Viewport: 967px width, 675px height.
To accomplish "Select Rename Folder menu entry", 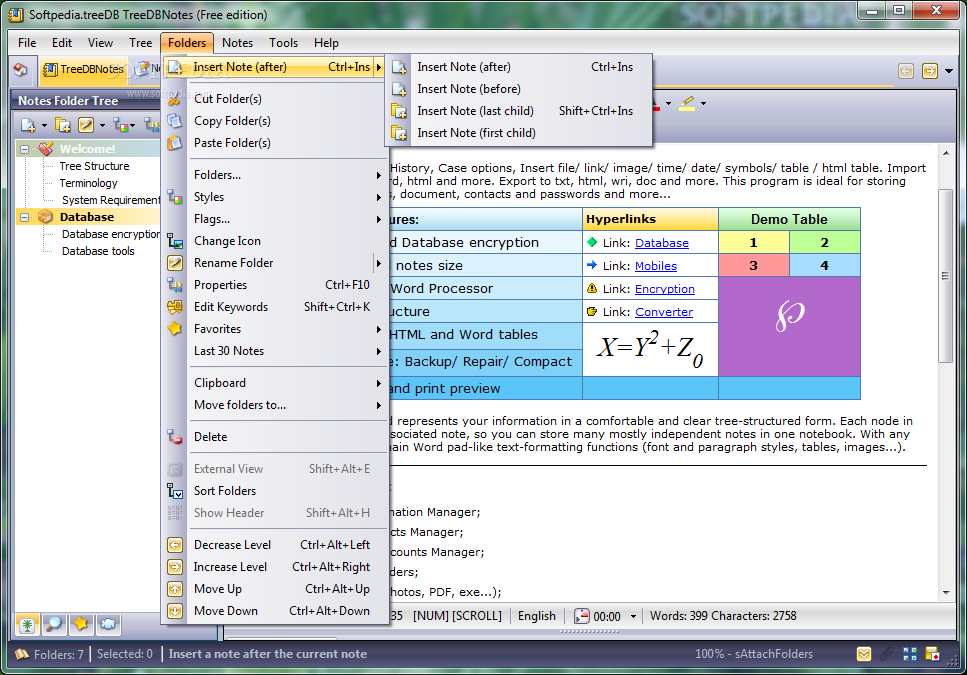I will pyautogui.click(x=274, y=263).
